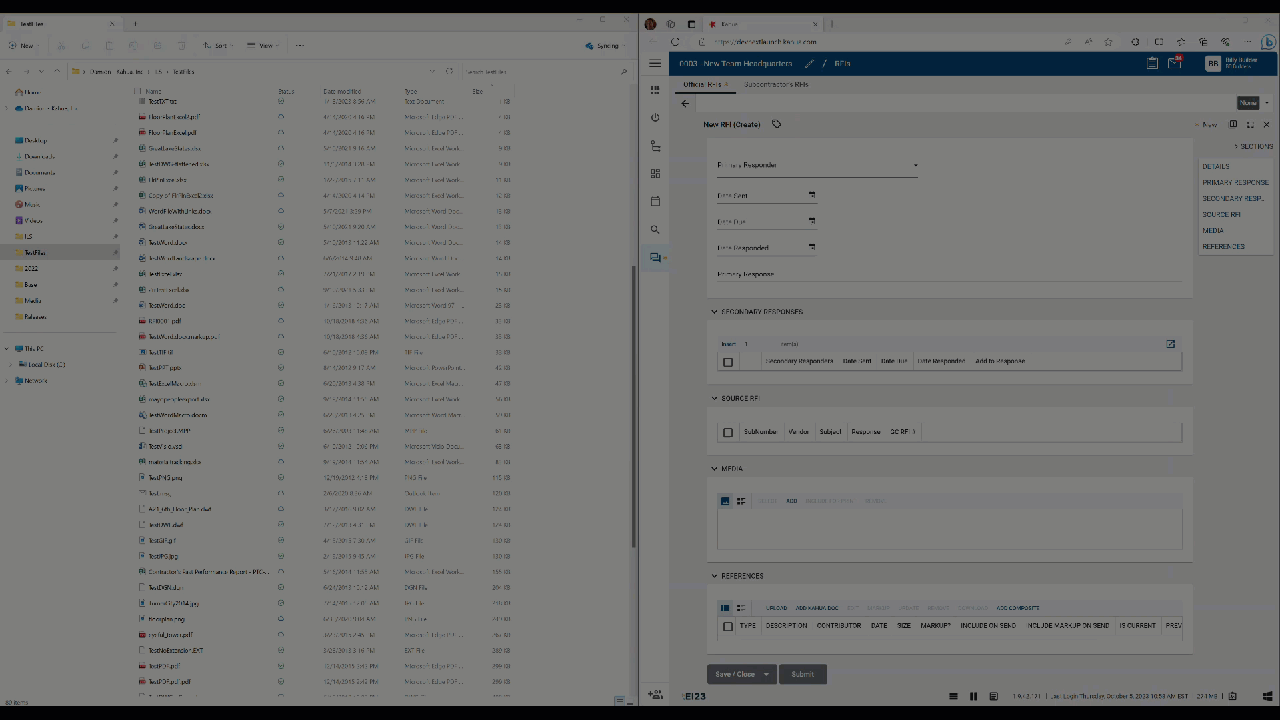The width and height of the screenshot is (1280, 720).
Task: Switch Media section to thumbnail view icon
Action: [x=725, y=501]
